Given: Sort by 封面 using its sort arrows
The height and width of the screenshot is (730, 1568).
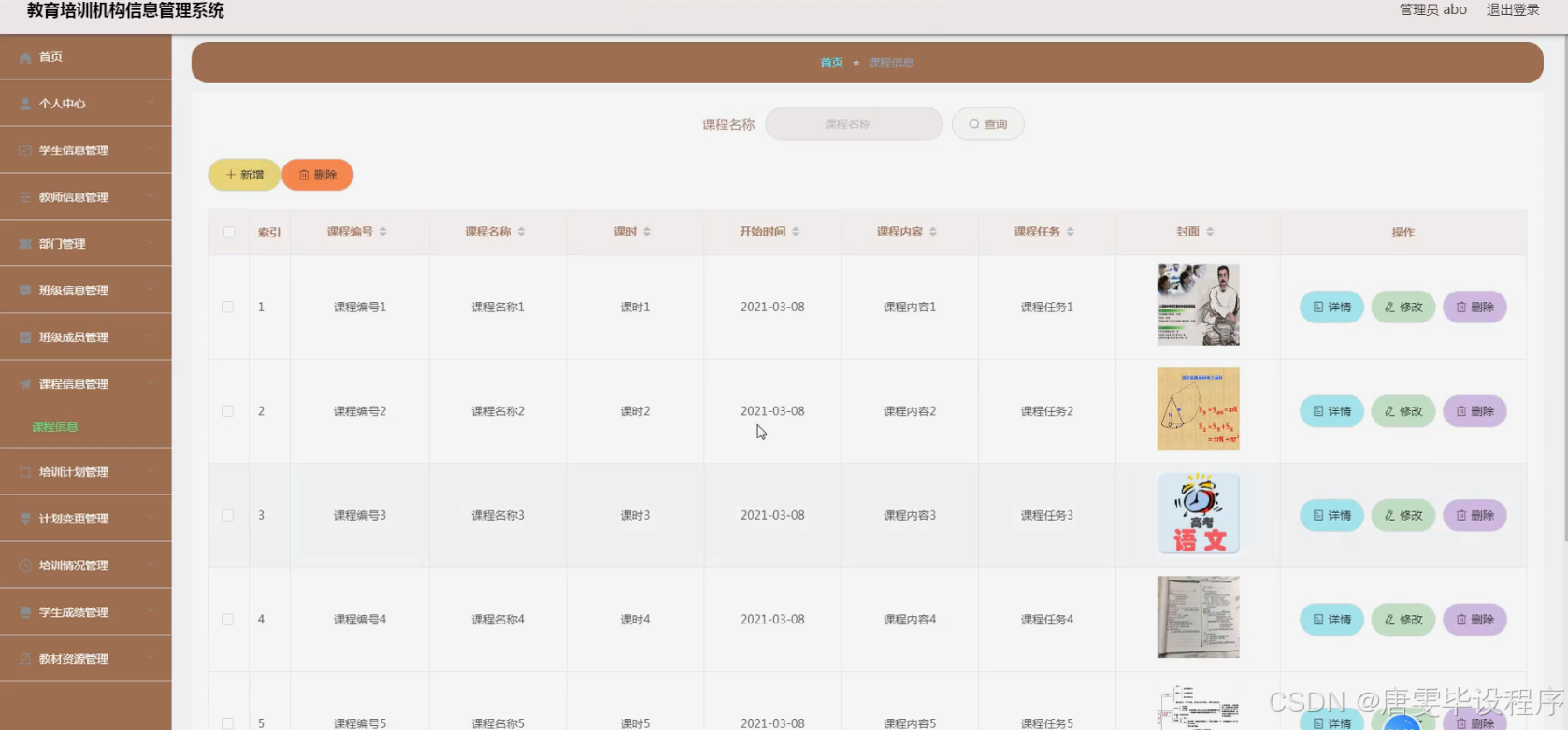Looking at the screenshot, I should click(x=1210, y=232).
